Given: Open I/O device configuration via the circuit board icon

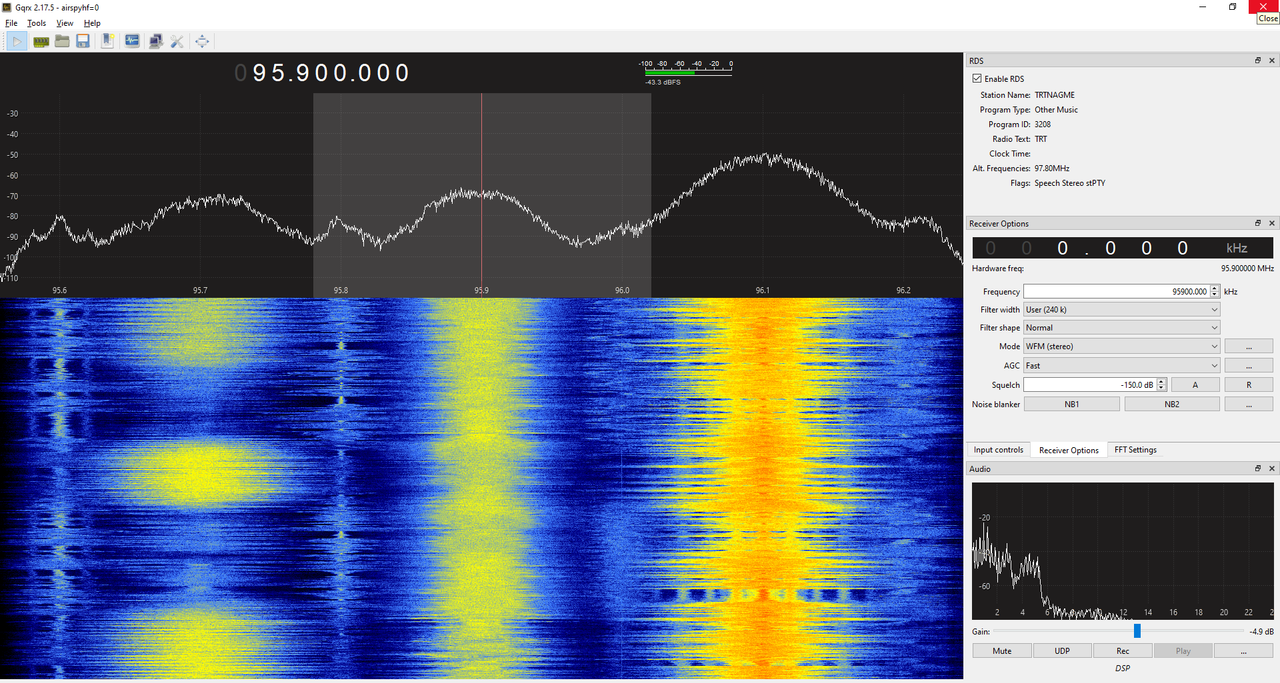Looking at the screenshot, I should 41,41.
